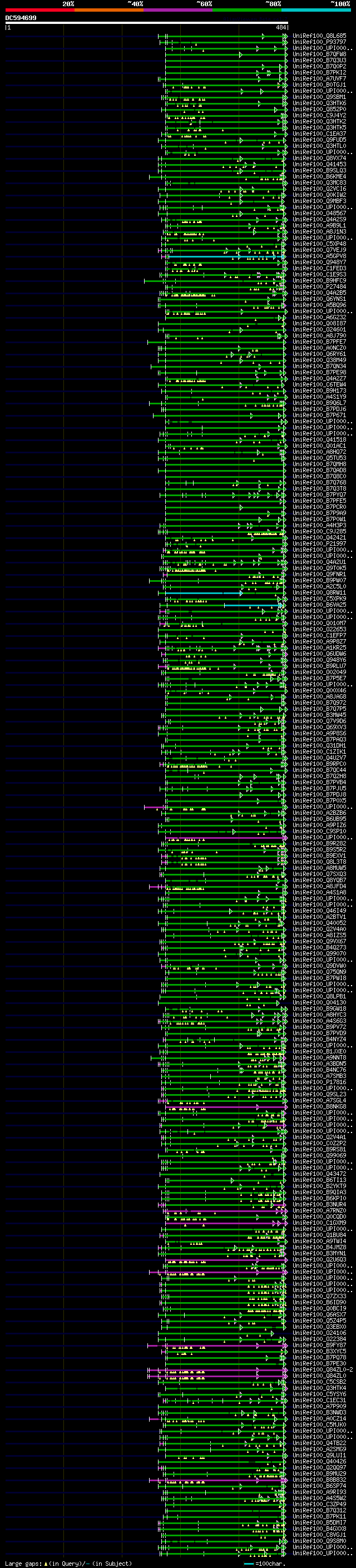This screenshot has width=356, height=1568.
Task: Click the green ~80% identity legend segment
Action: point(247,10)
